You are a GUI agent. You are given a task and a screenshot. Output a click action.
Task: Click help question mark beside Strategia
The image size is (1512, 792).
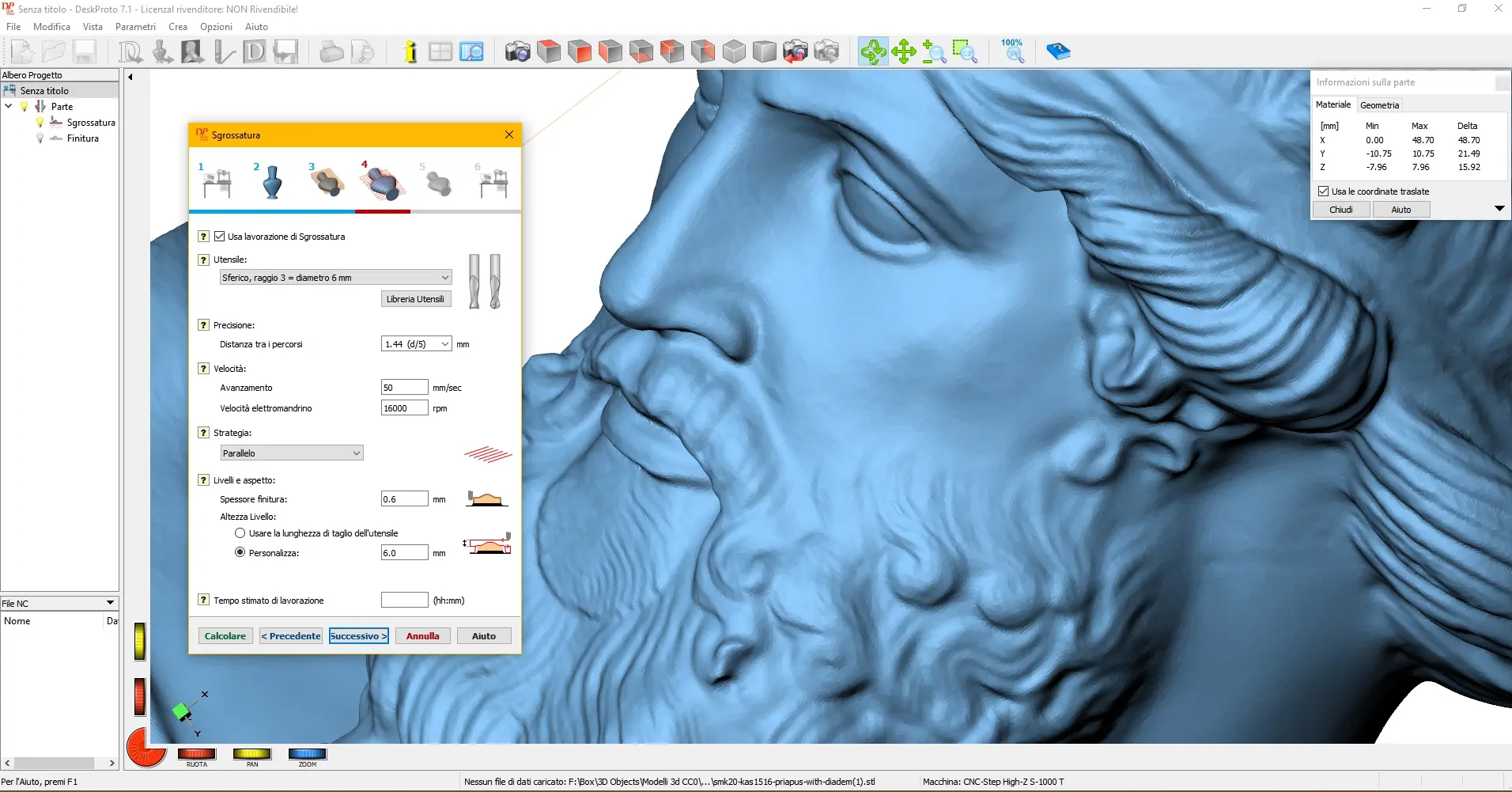point(203,433)
